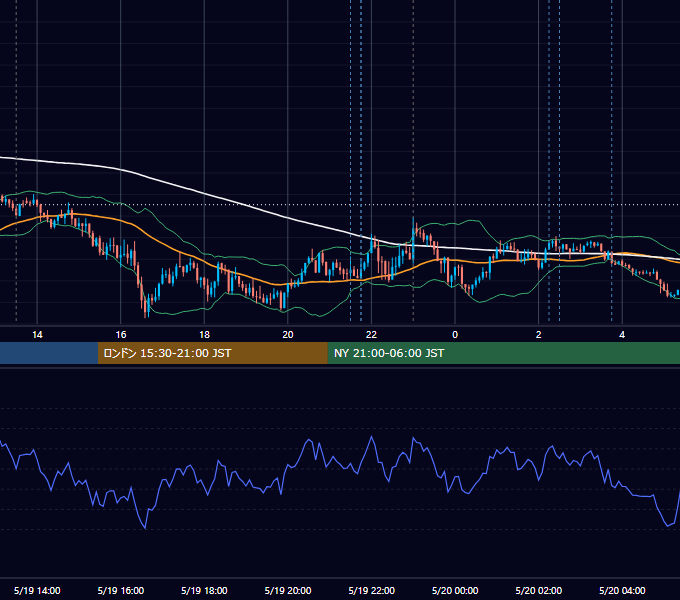This screenshot has width=680, height=600.
Task: Click the 2 hour axis label
Action: pyautogui.click(x=538, y=335)
